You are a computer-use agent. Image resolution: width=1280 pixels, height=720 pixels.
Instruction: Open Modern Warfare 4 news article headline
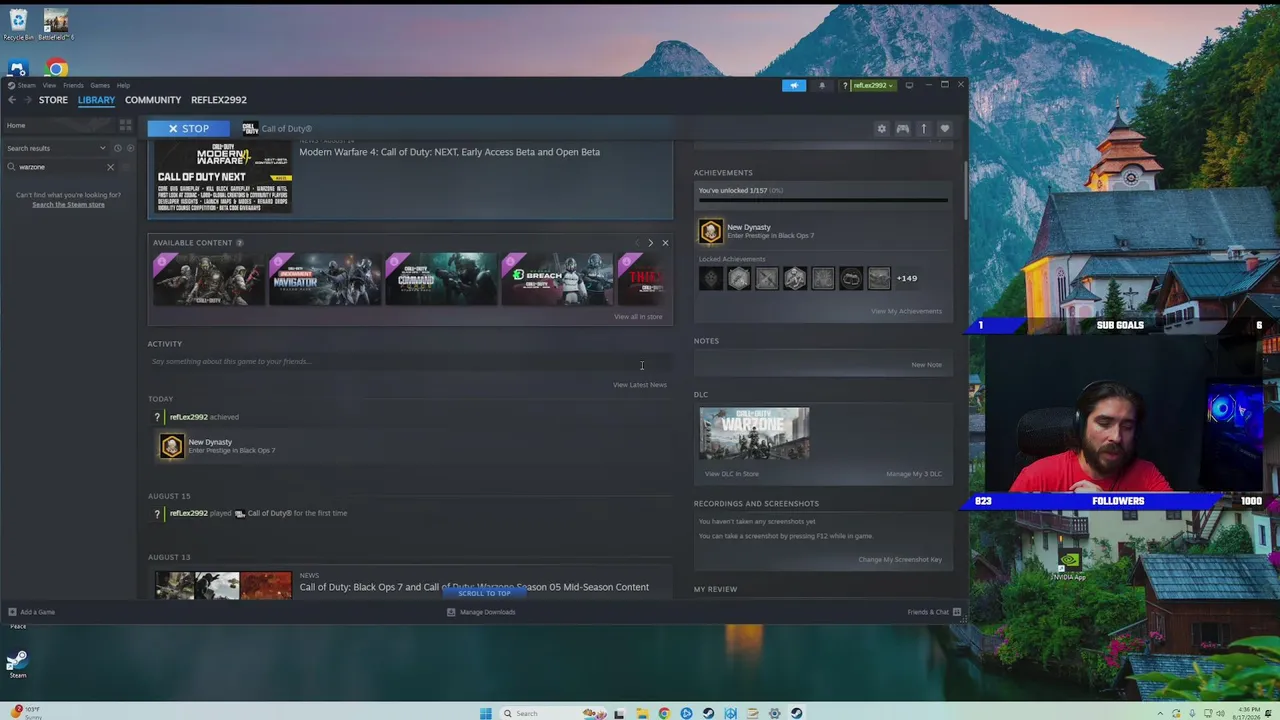point(449,152)
